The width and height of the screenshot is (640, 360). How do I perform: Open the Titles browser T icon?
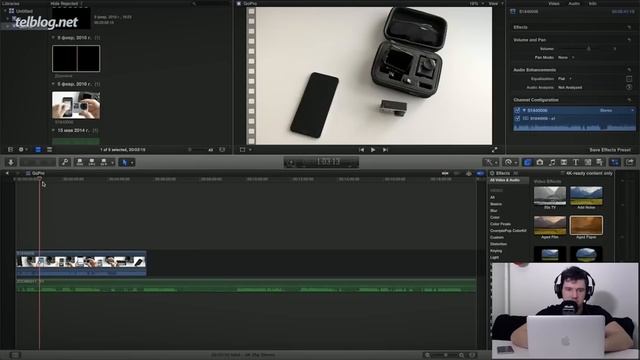(576, 162)
